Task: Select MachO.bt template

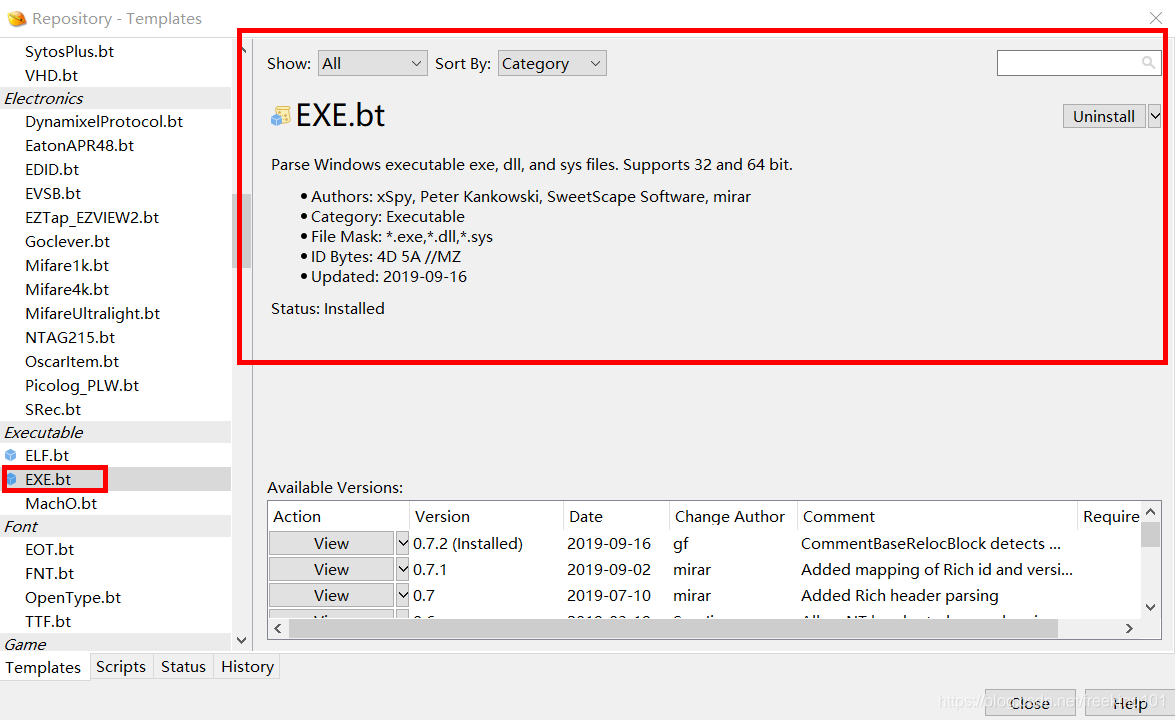Action: pyautogui.click(x=61, y=503)
